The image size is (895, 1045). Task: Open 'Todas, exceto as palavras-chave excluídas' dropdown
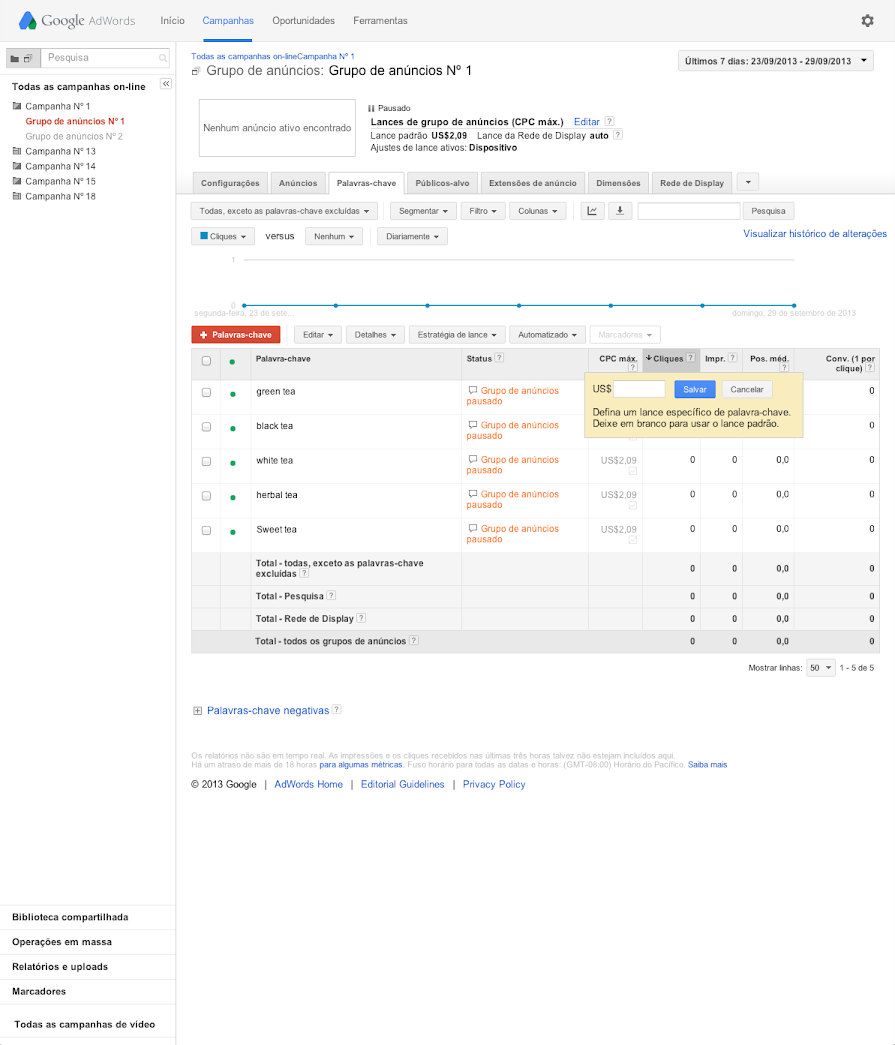click(x=284, y=211)
